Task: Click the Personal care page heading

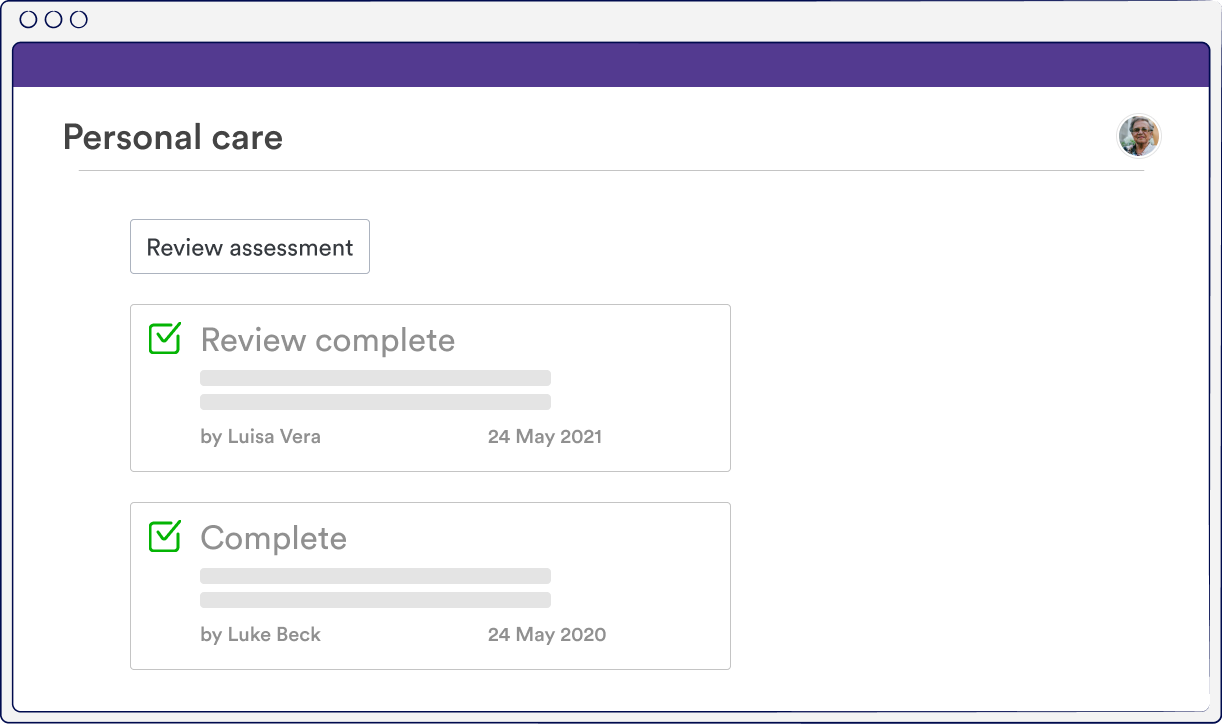Action: (172, 137)
